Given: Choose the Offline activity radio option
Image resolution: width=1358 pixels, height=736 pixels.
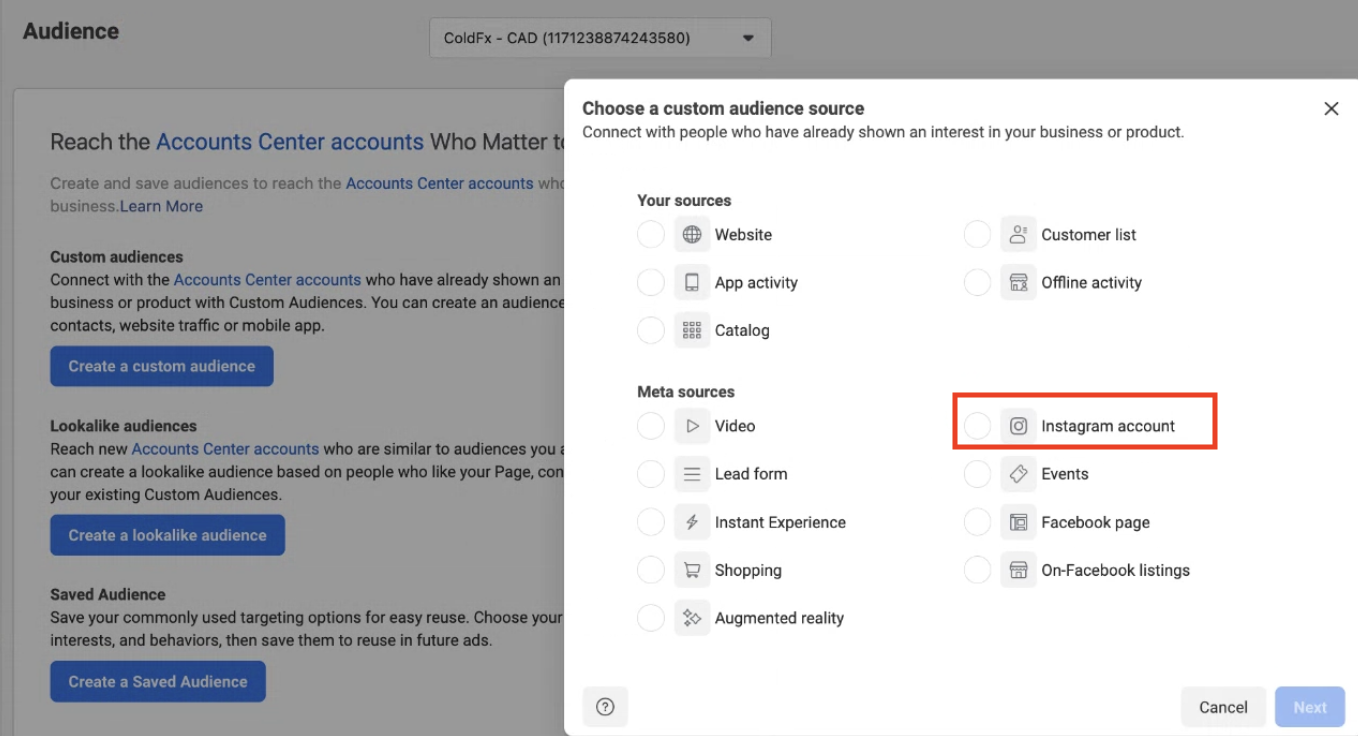Looking at the screenshot, I should (977, 283).
